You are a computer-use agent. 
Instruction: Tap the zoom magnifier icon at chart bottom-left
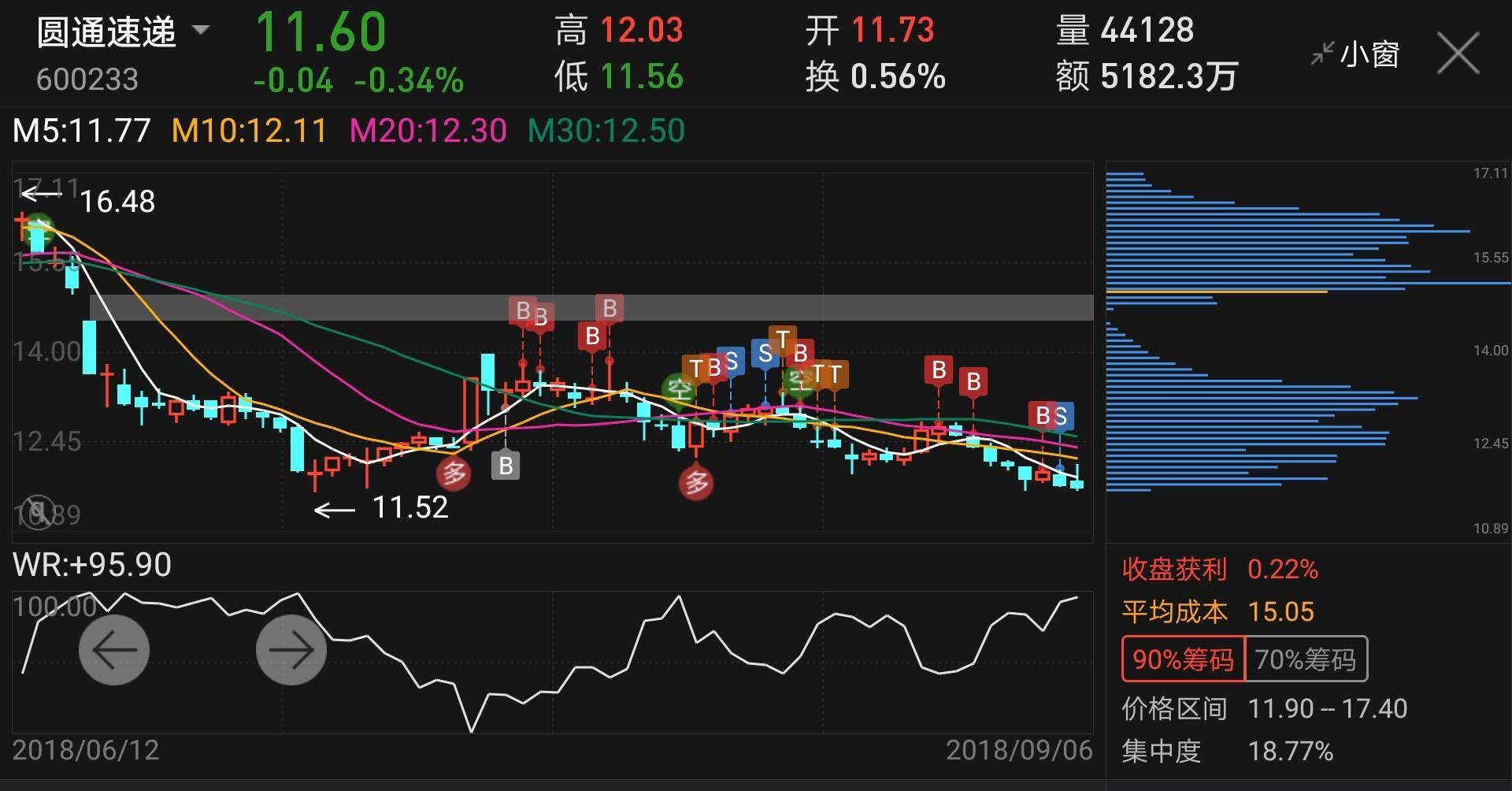(37, 511)
